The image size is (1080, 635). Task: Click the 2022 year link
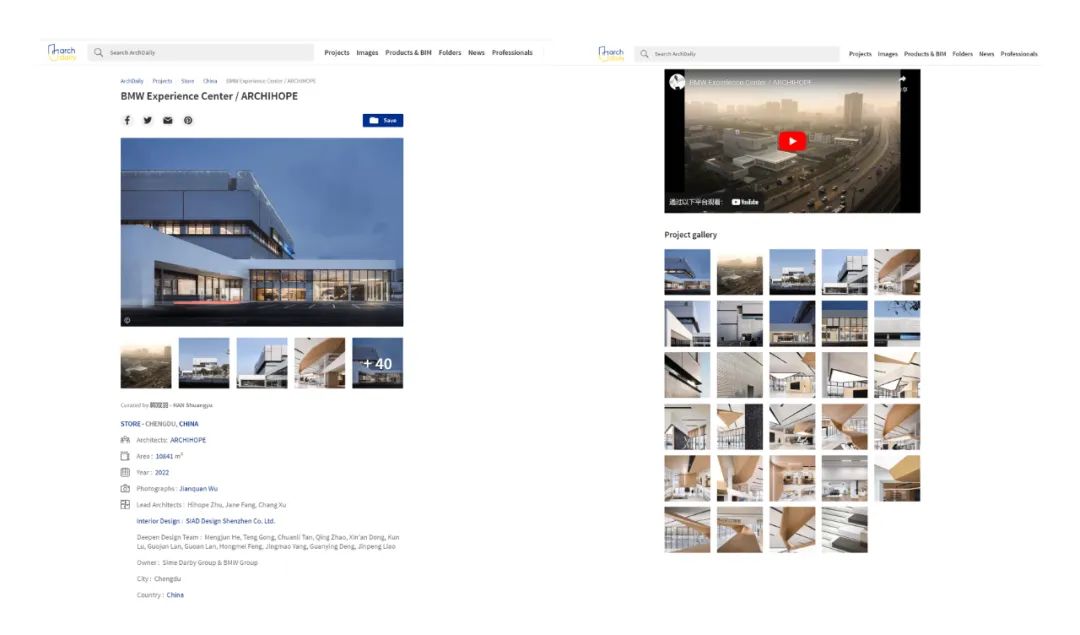(162, 472)
